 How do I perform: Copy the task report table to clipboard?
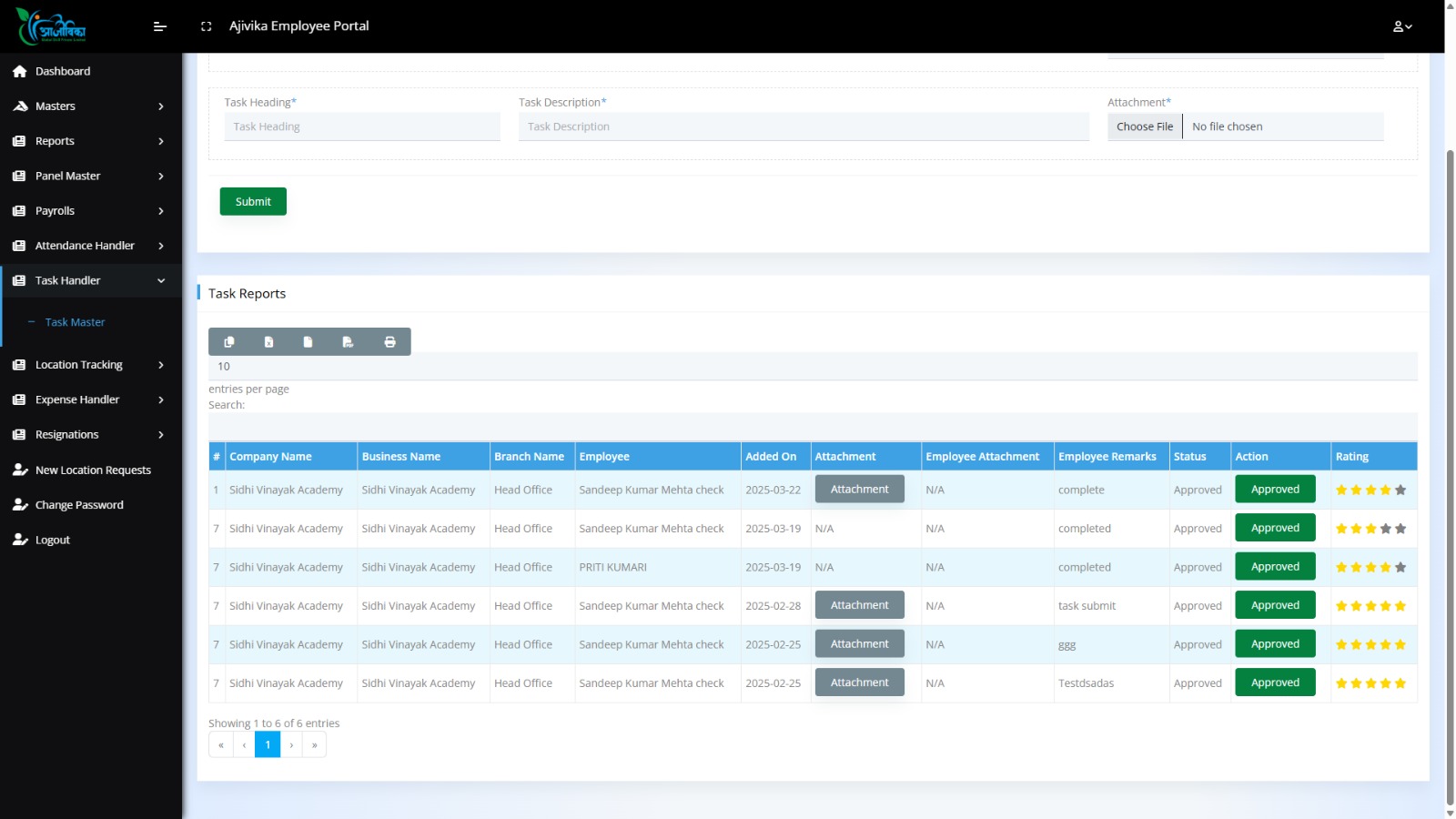click(x=229, y=342)
